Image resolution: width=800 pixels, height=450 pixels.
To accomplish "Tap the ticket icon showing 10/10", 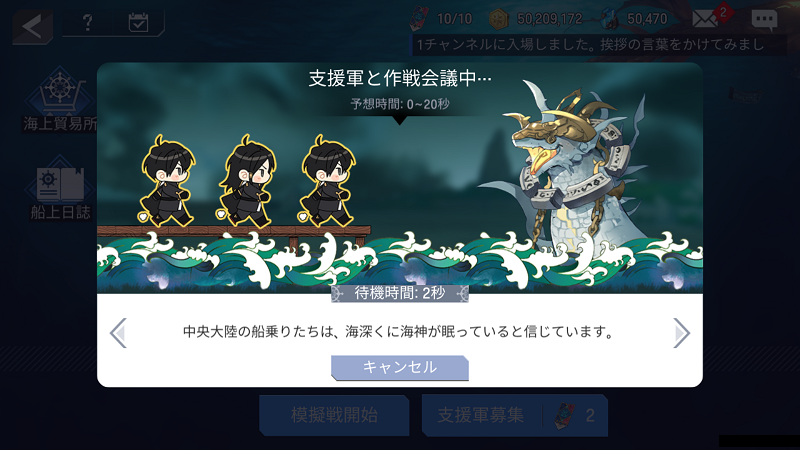I will click(x=420, y=18).
